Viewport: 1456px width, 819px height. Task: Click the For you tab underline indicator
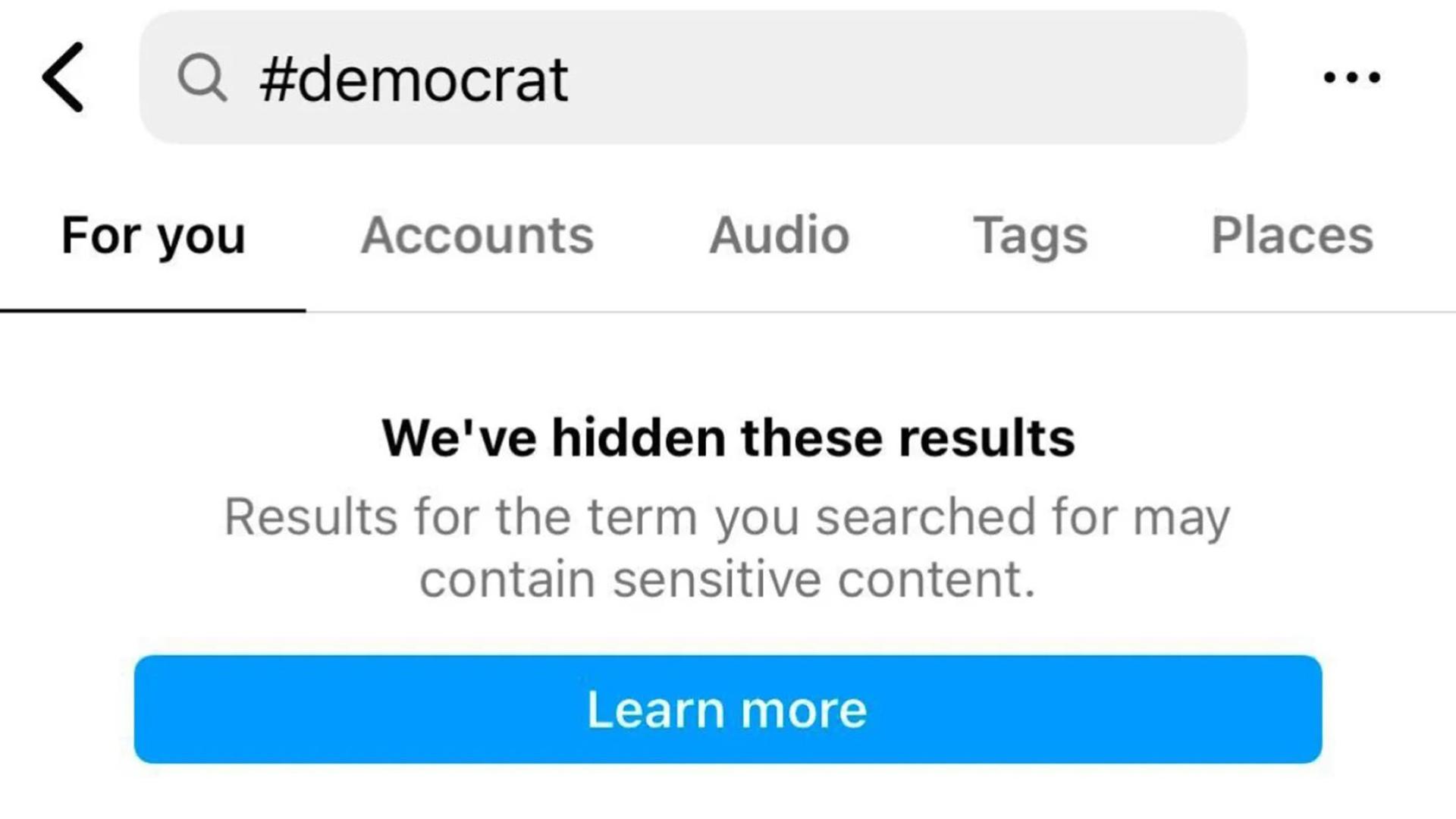pyautogui.click(x=152, y=309)
